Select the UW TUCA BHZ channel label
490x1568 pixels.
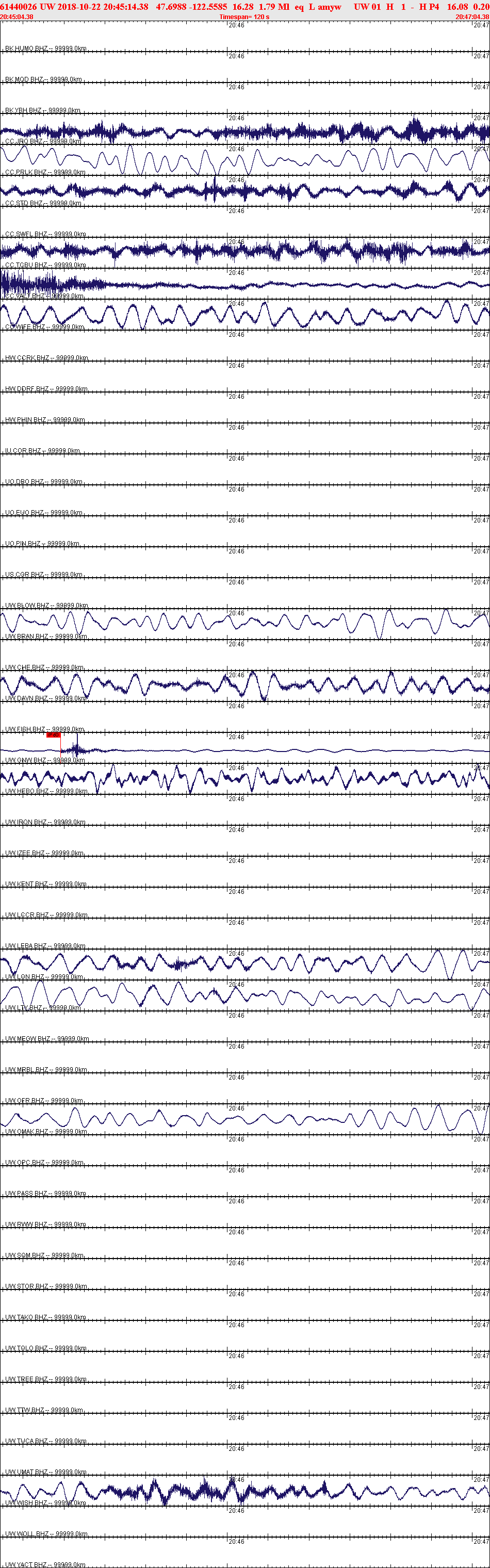pos(46,1440)
